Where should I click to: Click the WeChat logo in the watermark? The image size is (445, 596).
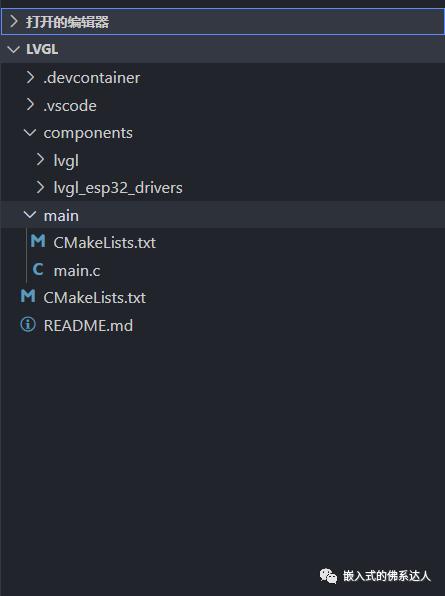tap(328, 576)
